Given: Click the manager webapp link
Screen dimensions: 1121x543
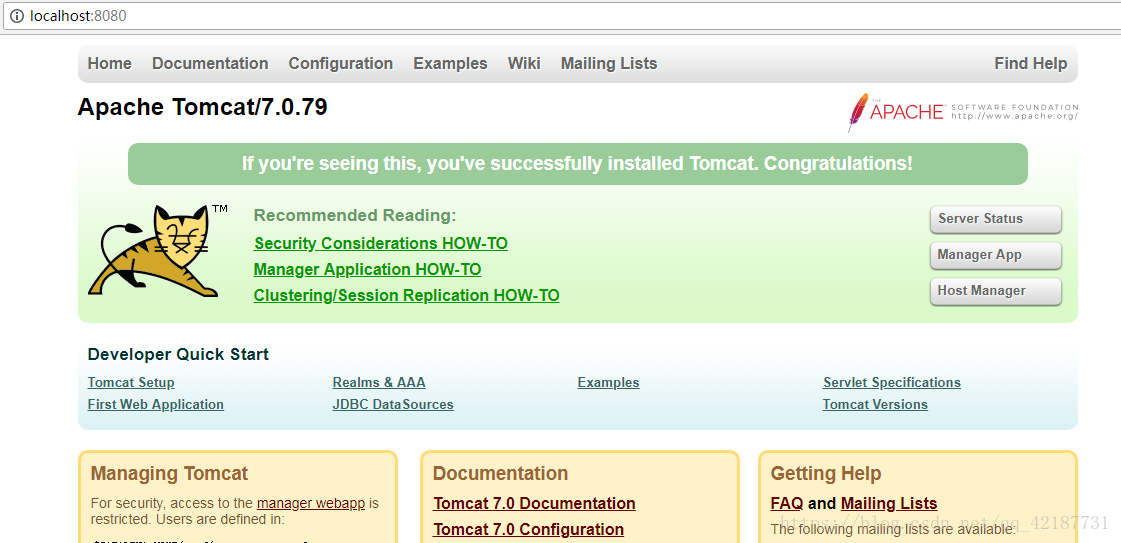Looking at the screenshot, I should (311, 503).
